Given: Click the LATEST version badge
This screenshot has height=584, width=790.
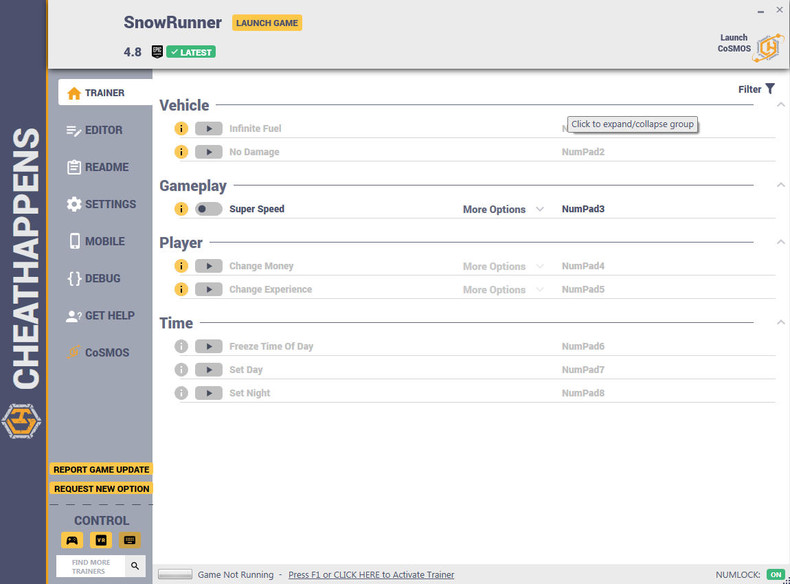Looking at the screenshot, I should [191, 52].
